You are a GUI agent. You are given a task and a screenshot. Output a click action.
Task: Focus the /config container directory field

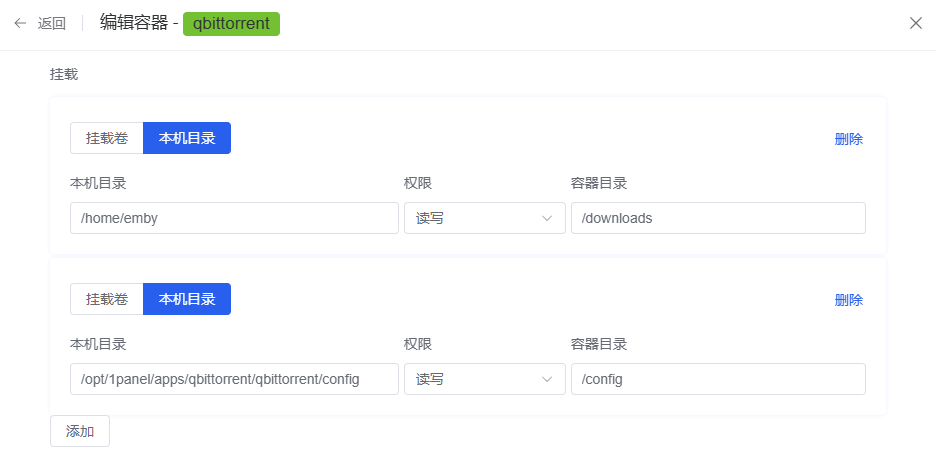[717, 379]
